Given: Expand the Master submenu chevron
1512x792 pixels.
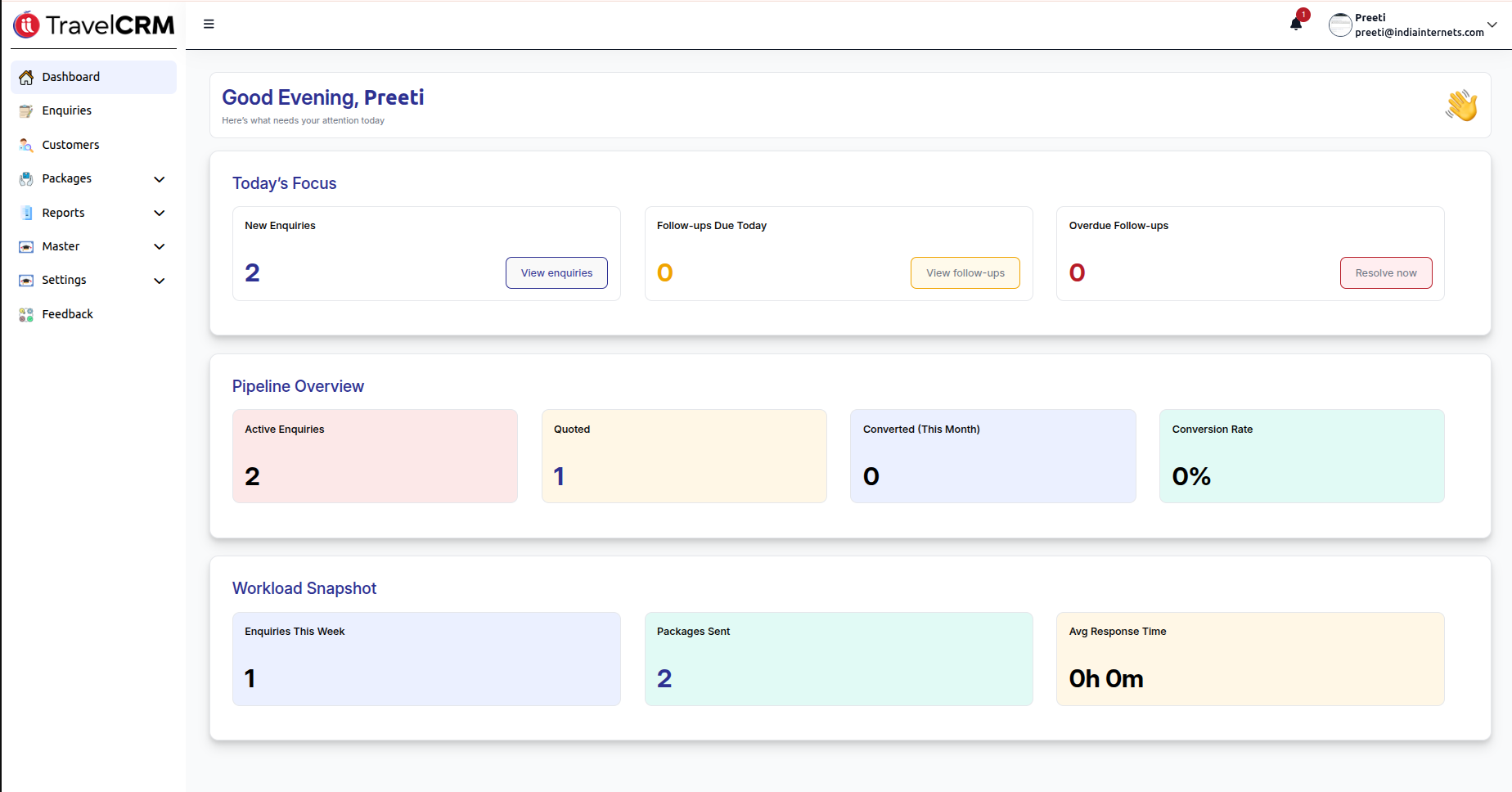Looking at the screenshot, I should tap(160, 246).
